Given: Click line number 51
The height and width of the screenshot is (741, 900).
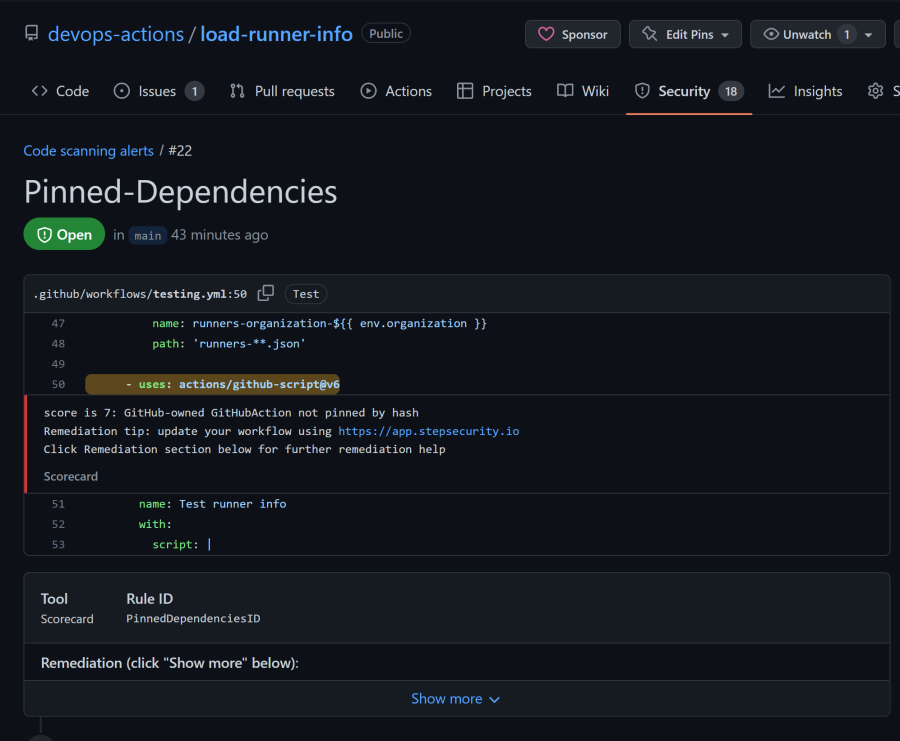Looking at the screenshot, I should coord(58,504).
